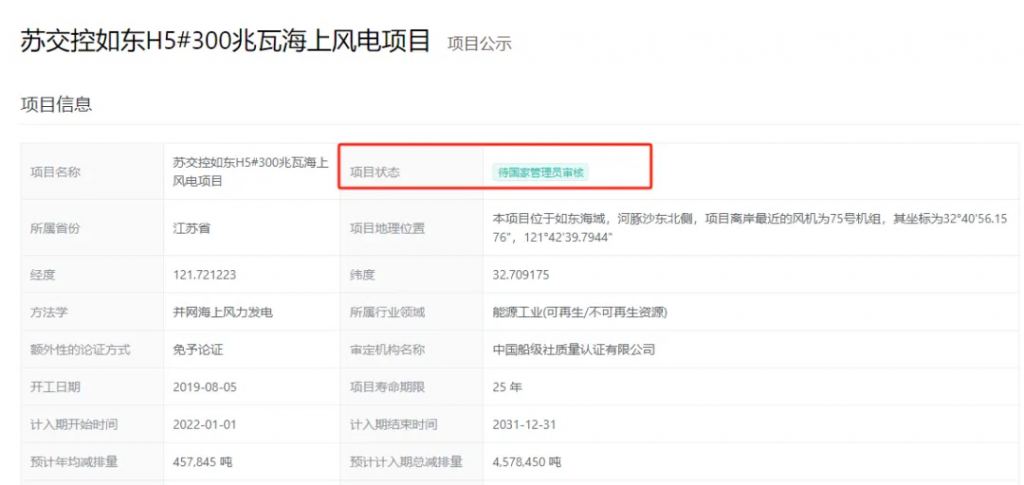This screenshot has height=485, width=1024.
Task: Select the 项目名称 value cell in the table
Action: 250,172
